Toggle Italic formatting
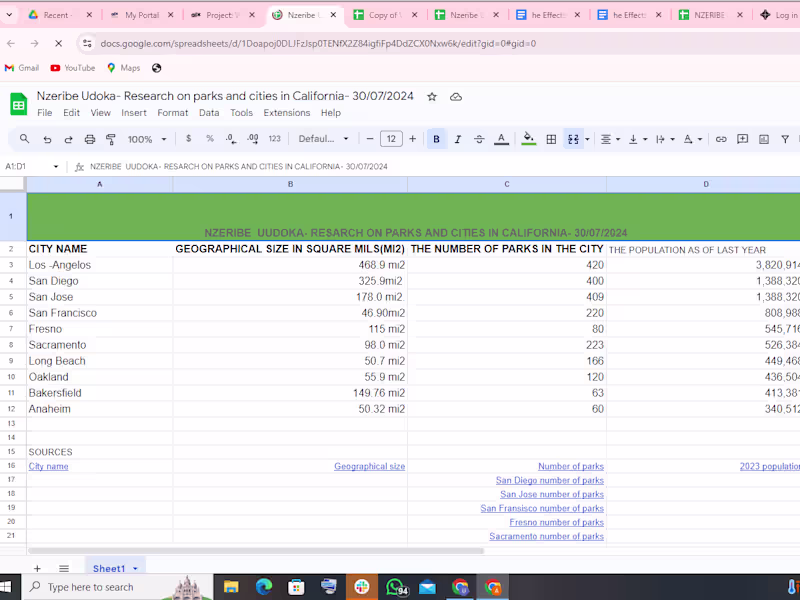This screenshot has width=800, height=600. (x=458, y=139)
